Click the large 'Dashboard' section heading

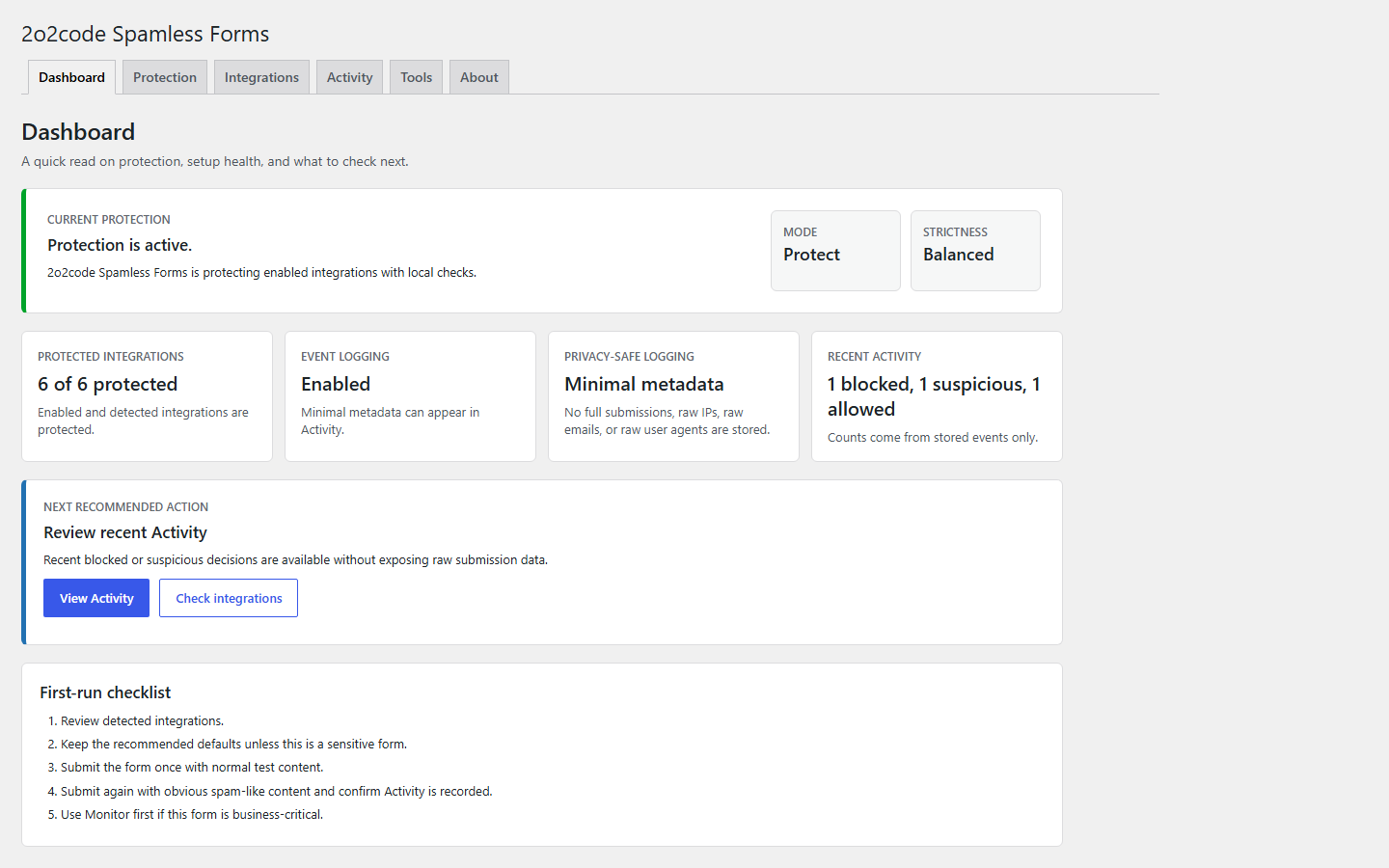click(78, 132)
